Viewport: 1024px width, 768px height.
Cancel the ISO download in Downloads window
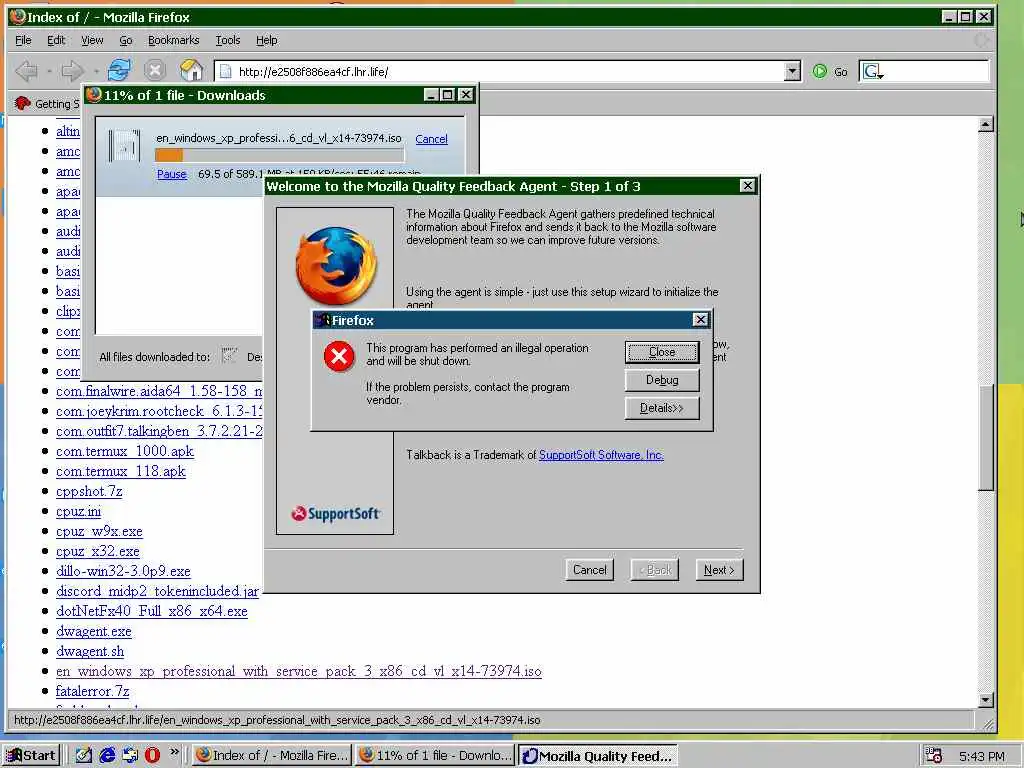click(x=431, y=139)
